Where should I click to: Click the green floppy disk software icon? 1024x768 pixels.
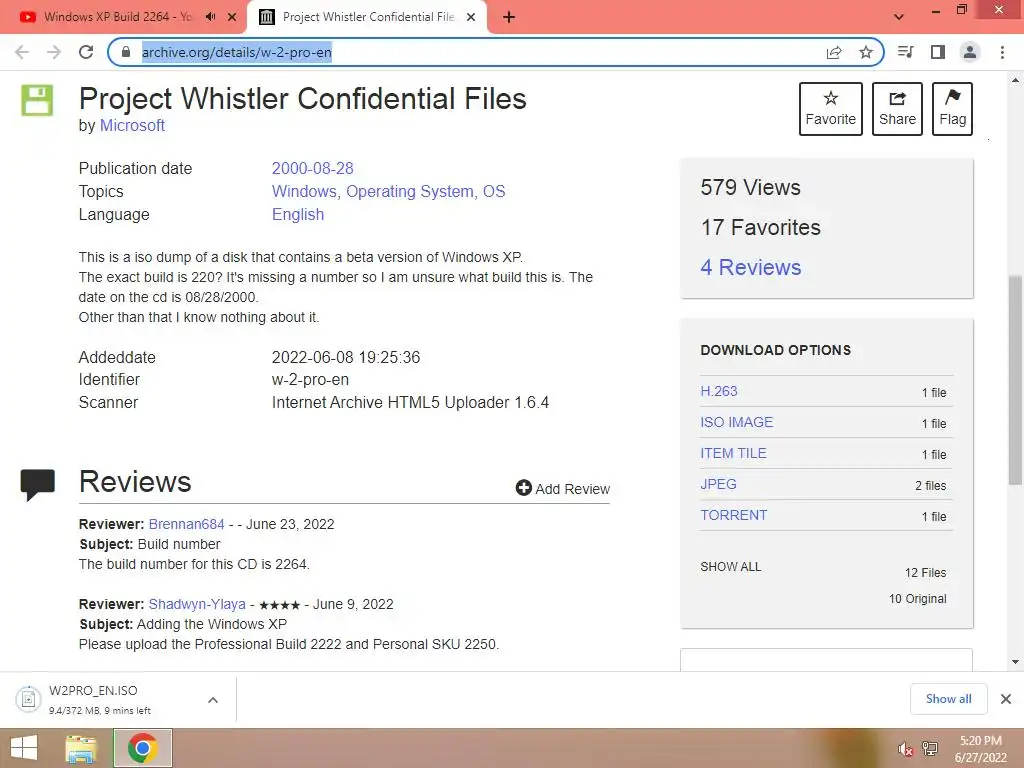pyautogui.click(x=37, y=101)
